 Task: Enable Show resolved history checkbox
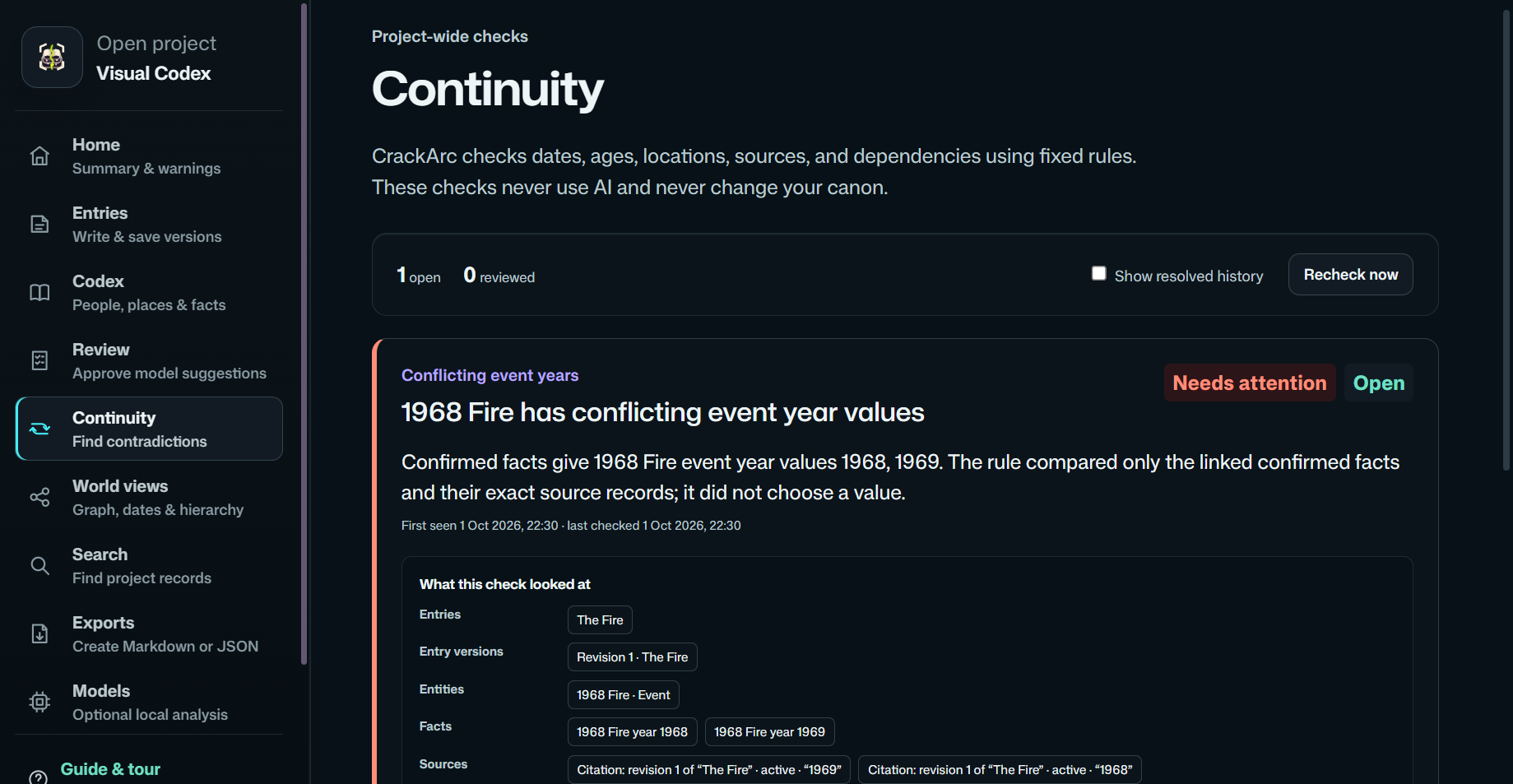(x=1098, y=273)
